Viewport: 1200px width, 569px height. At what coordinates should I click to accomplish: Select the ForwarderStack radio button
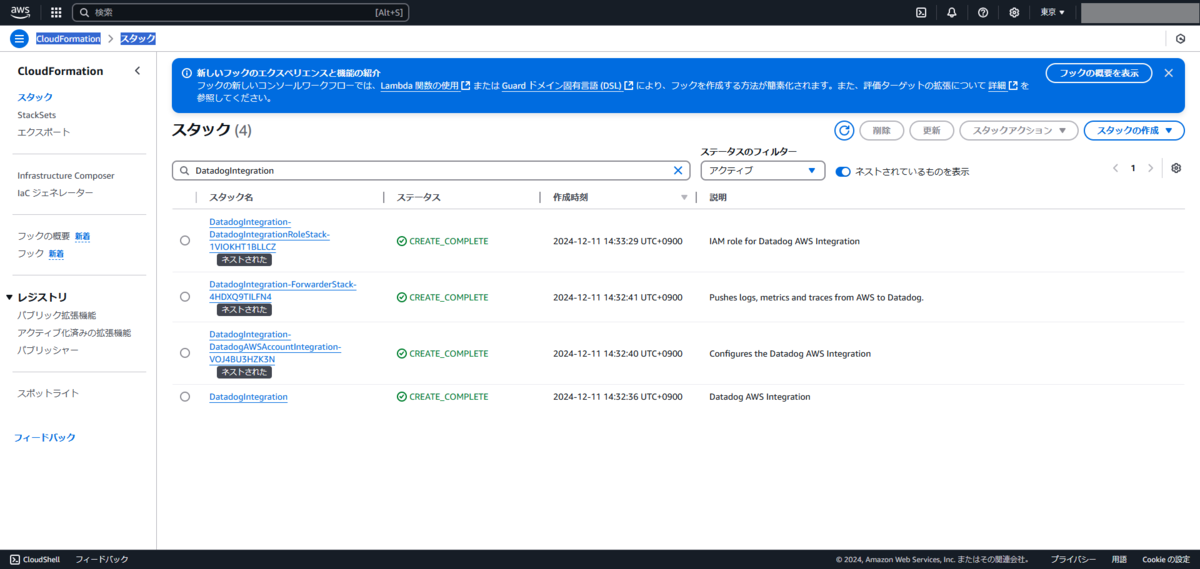(185, 297)
